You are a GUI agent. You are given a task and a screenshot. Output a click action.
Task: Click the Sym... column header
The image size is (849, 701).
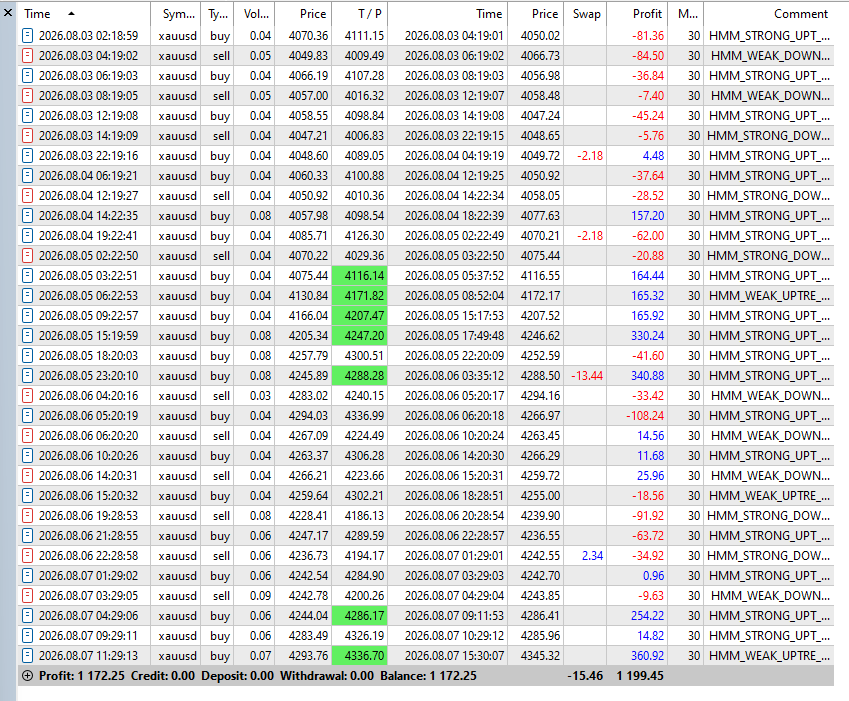(175, 14)
